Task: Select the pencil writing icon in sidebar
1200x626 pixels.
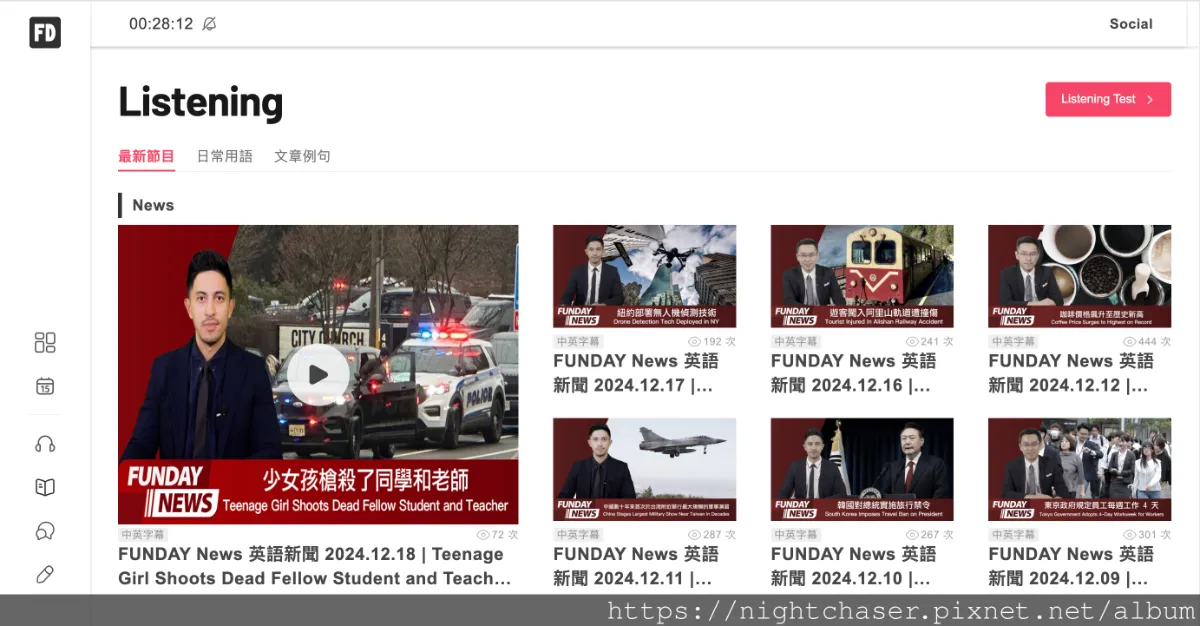Action: [x=45, y=574]
